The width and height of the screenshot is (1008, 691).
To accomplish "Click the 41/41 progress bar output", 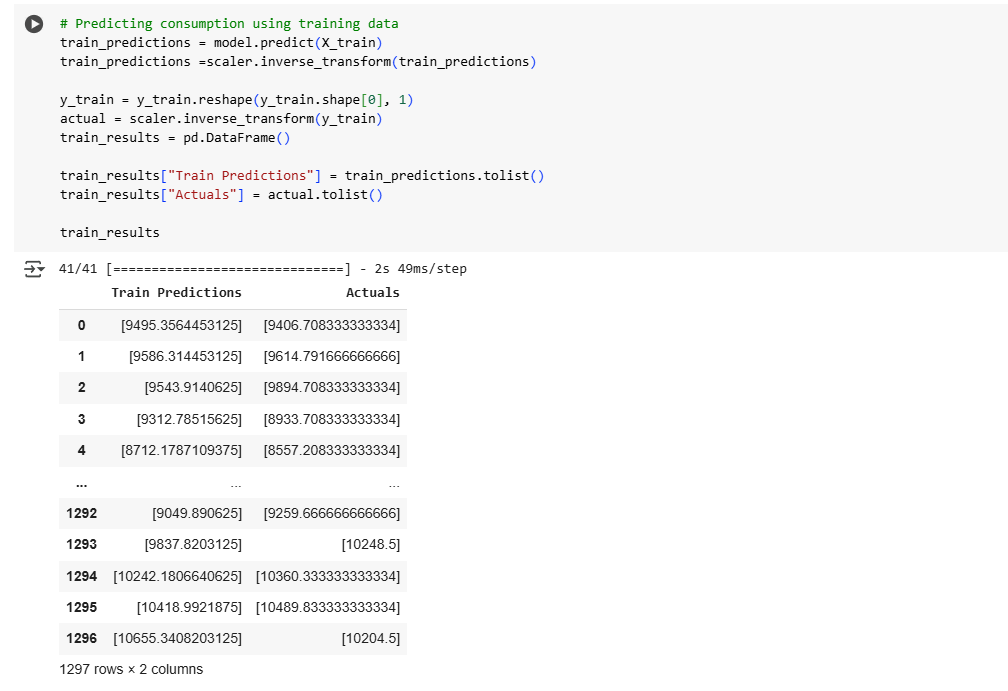I will click(228, 269).
